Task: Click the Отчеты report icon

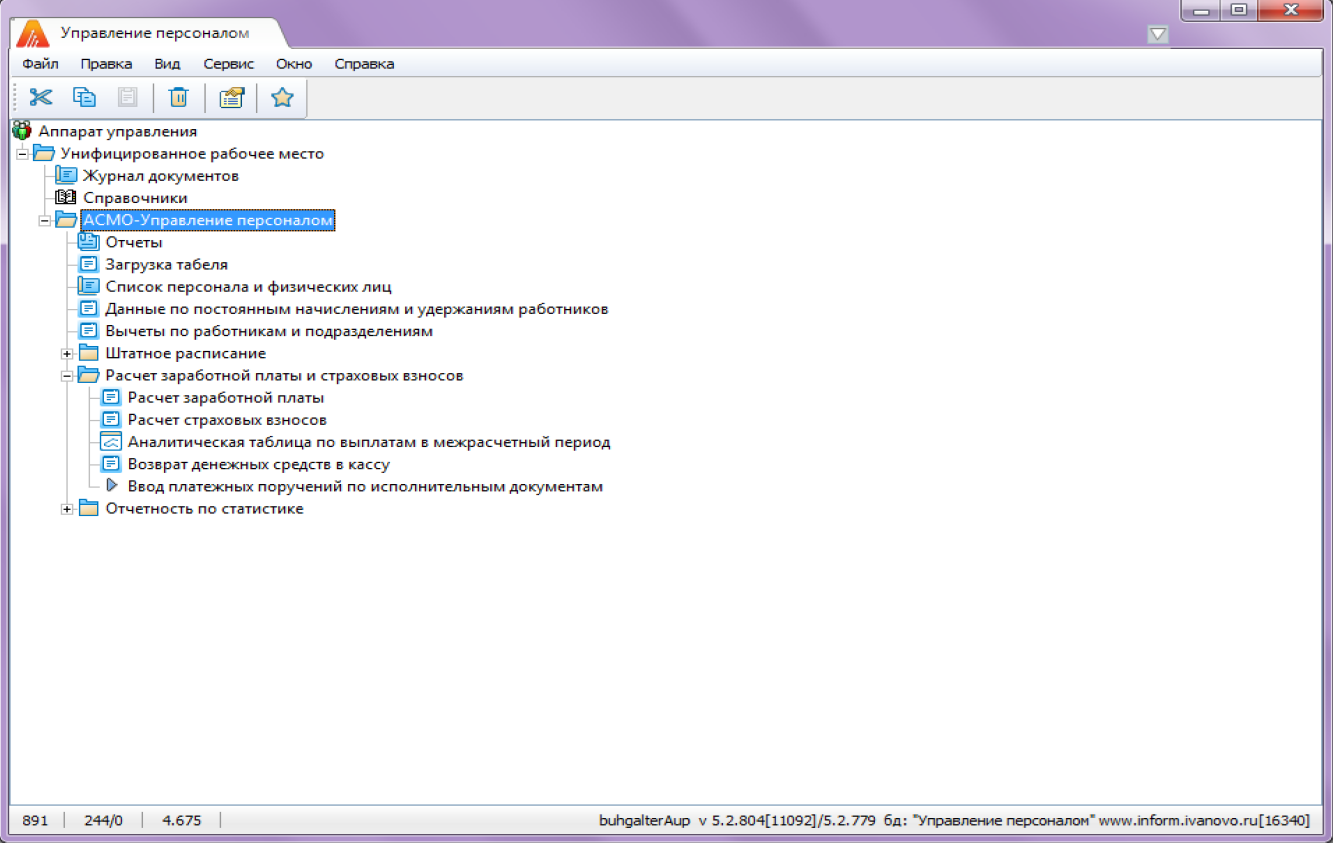Action: pos(89,242)
